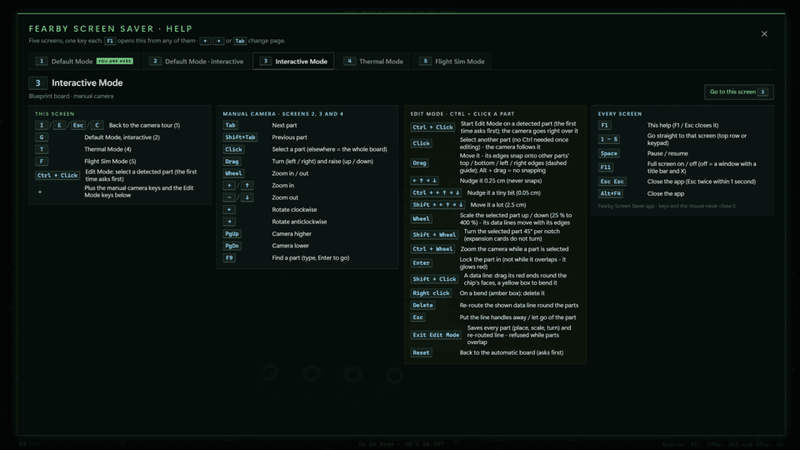Select the Interactive Mode tab
800x450 pixels.
pos(293,61)
